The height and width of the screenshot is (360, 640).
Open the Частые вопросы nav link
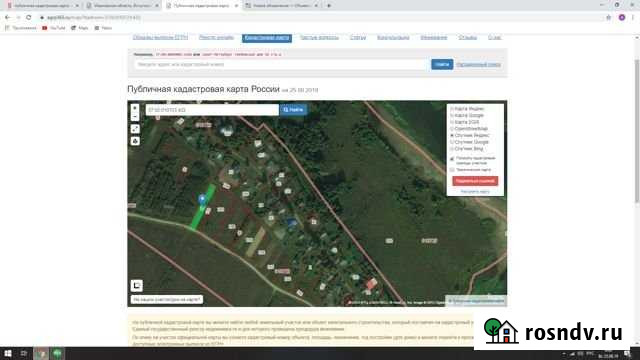click(x=319, y=38)
